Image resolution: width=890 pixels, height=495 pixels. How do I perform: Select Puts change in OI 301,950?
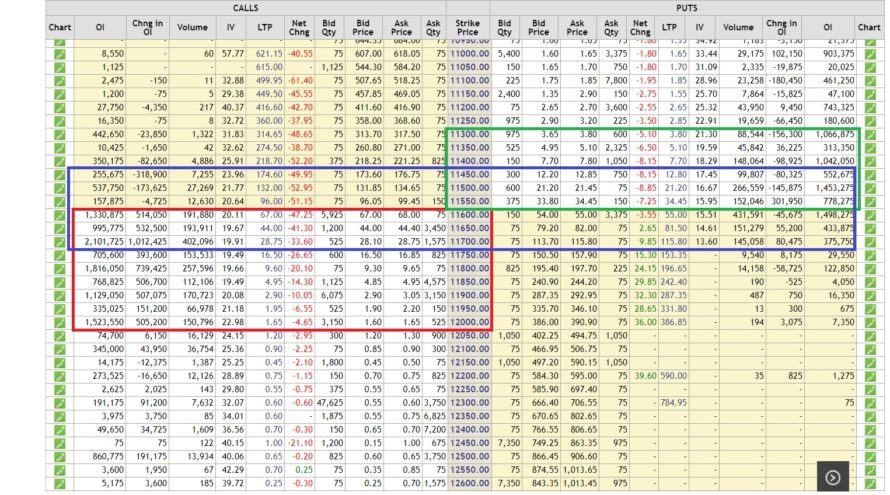pos(787,202)
